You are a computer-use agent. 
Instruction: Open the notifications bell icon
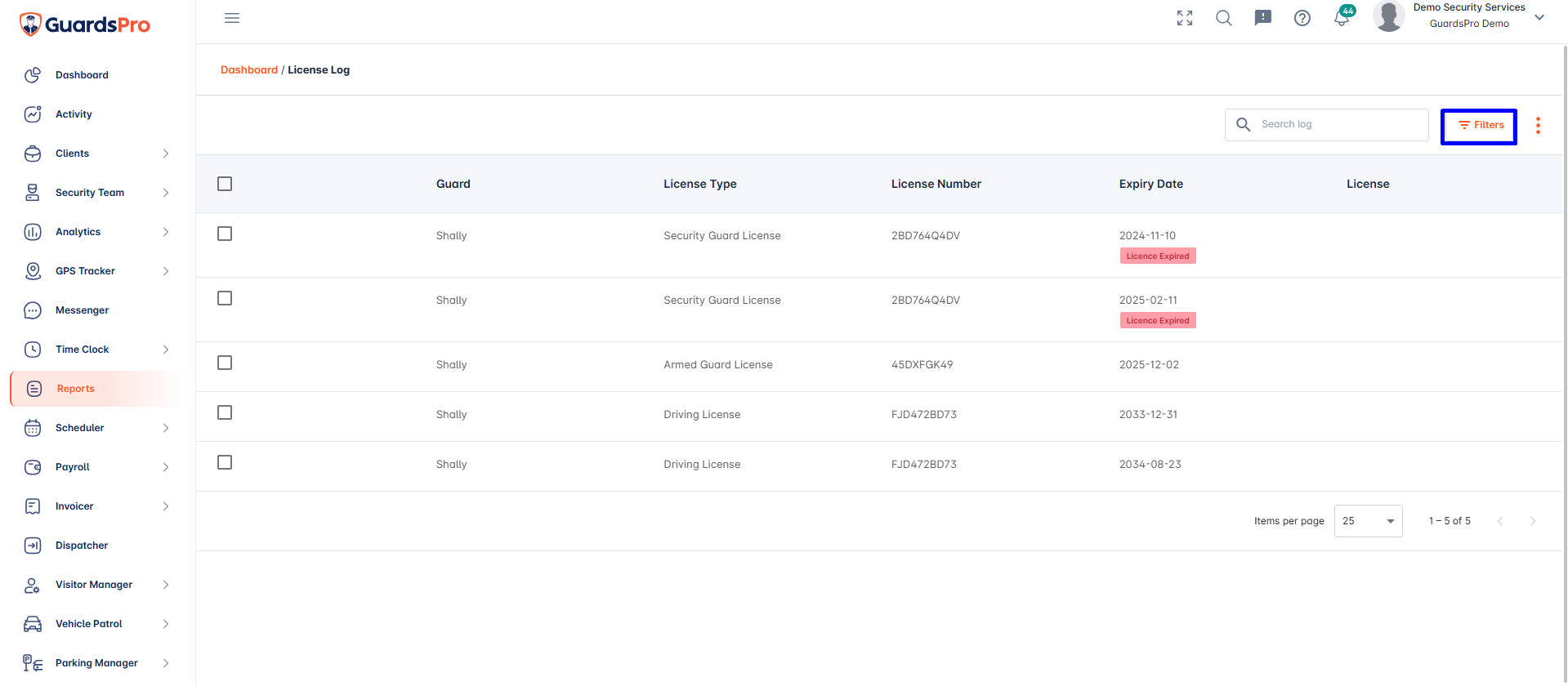[x=1342, y=18]
